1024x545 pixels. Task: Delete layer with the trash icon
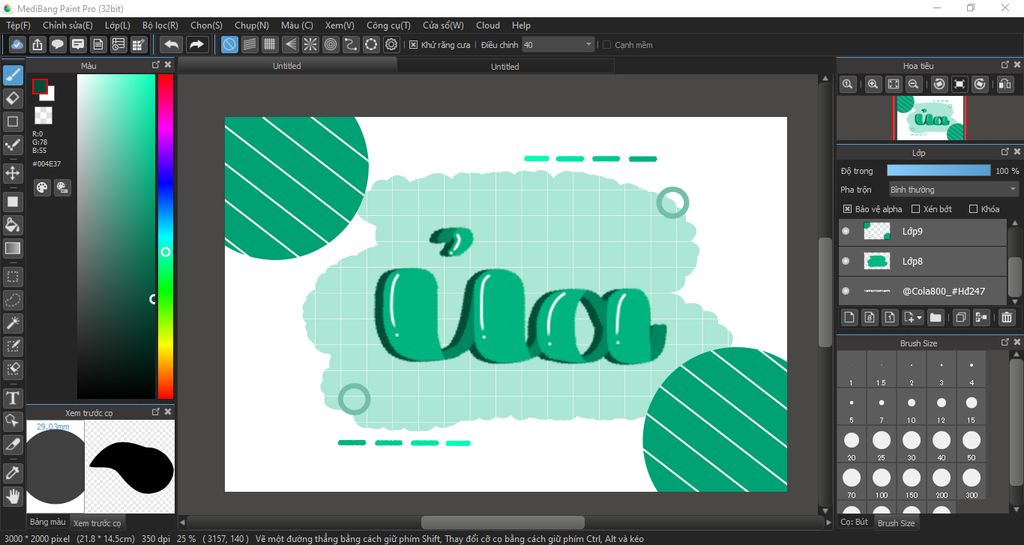click(x=1006, y=318)
